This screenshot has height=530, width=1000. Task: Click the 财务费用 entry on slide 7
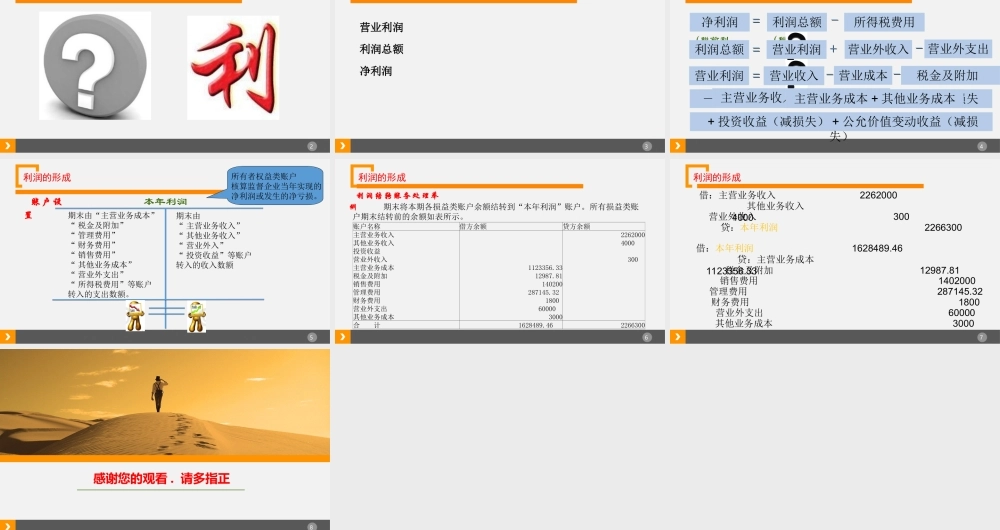coord(730,302)
